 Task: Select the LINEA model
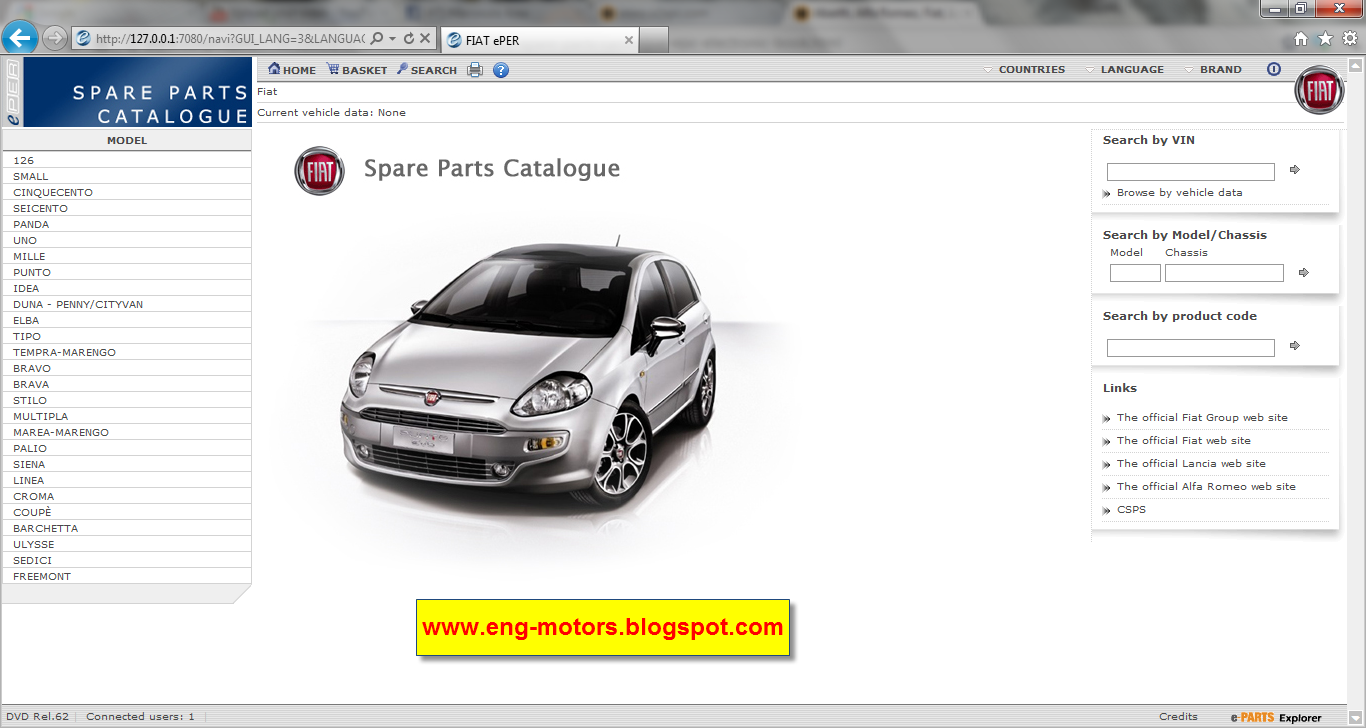click(126, 480)
